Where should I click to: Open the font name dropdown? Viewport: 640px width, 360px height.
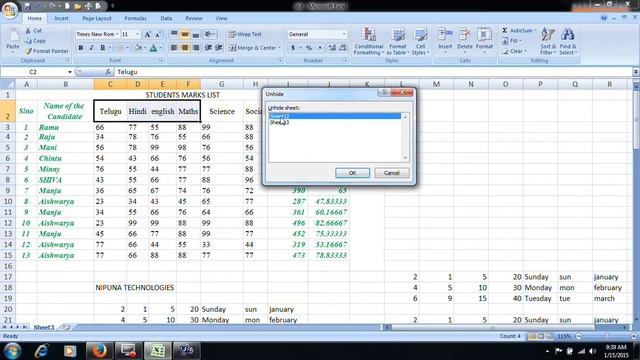coord(117,34)
